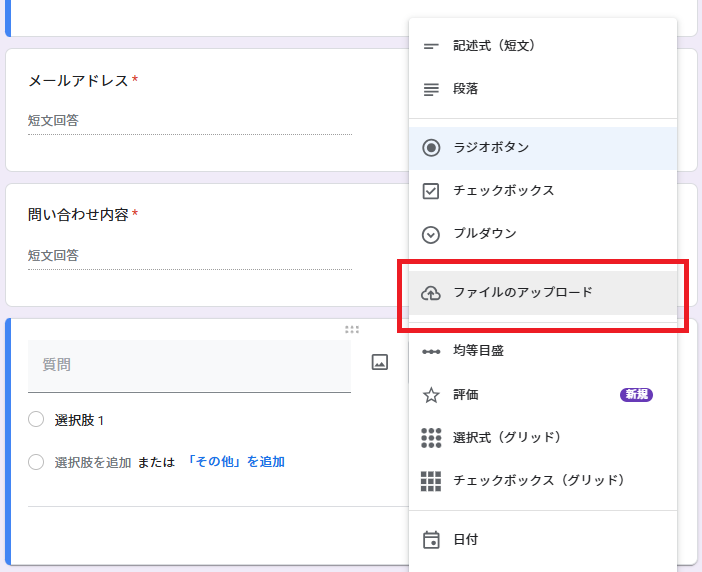The image size is (702, 572).
Task: Click the radio circle beside 選択肢を追加
Action: click(36, 462)
